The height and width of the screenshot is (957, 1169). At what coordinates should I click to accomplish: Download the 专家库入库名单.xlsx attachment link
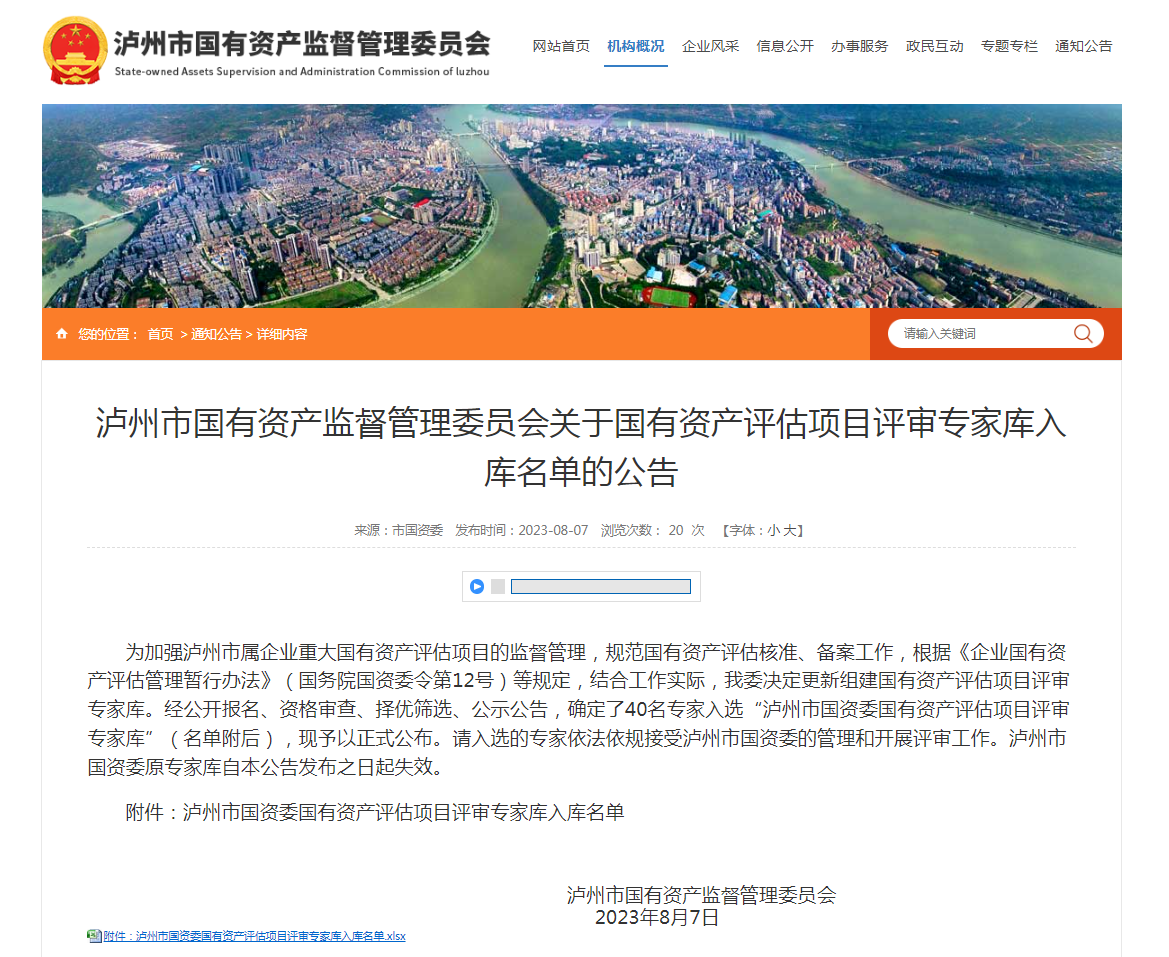click(x=254, y=936)
